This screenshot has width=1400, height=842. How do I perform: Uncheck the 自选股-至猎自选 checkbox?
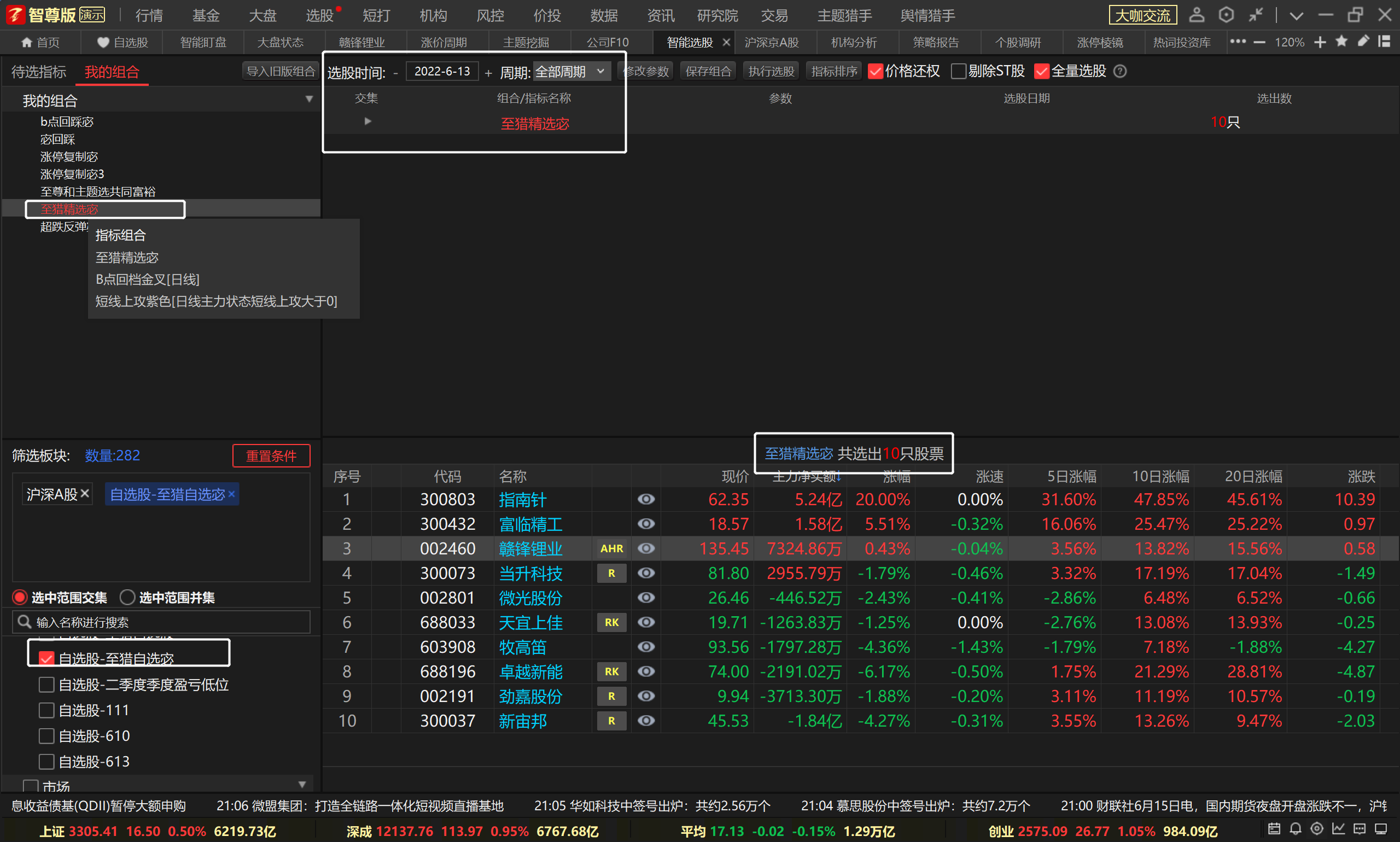coord(46,659)
